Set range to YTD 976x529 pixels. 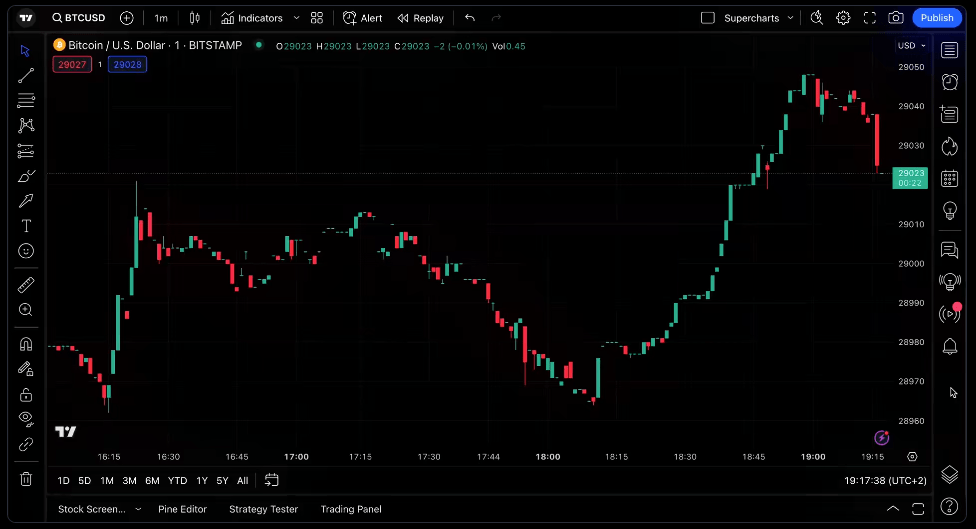[177, 480]
